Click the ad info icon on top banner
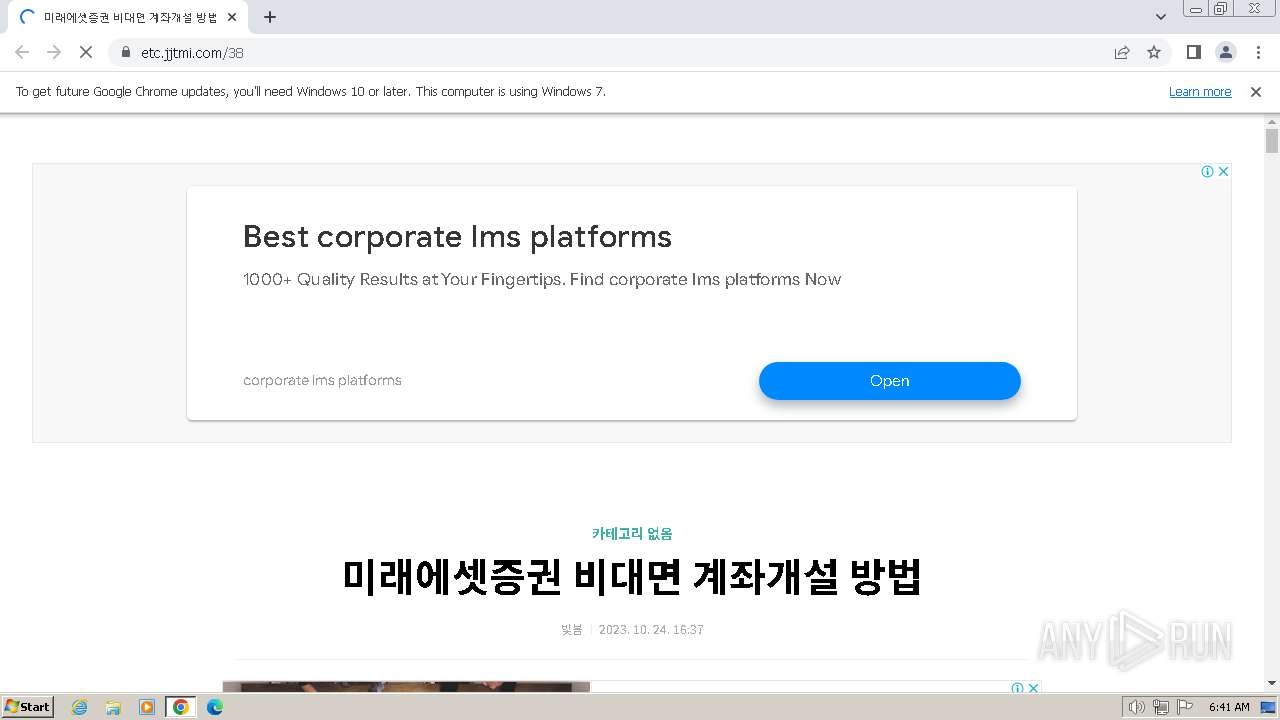1280x720 pixels. click(1208, 171)
